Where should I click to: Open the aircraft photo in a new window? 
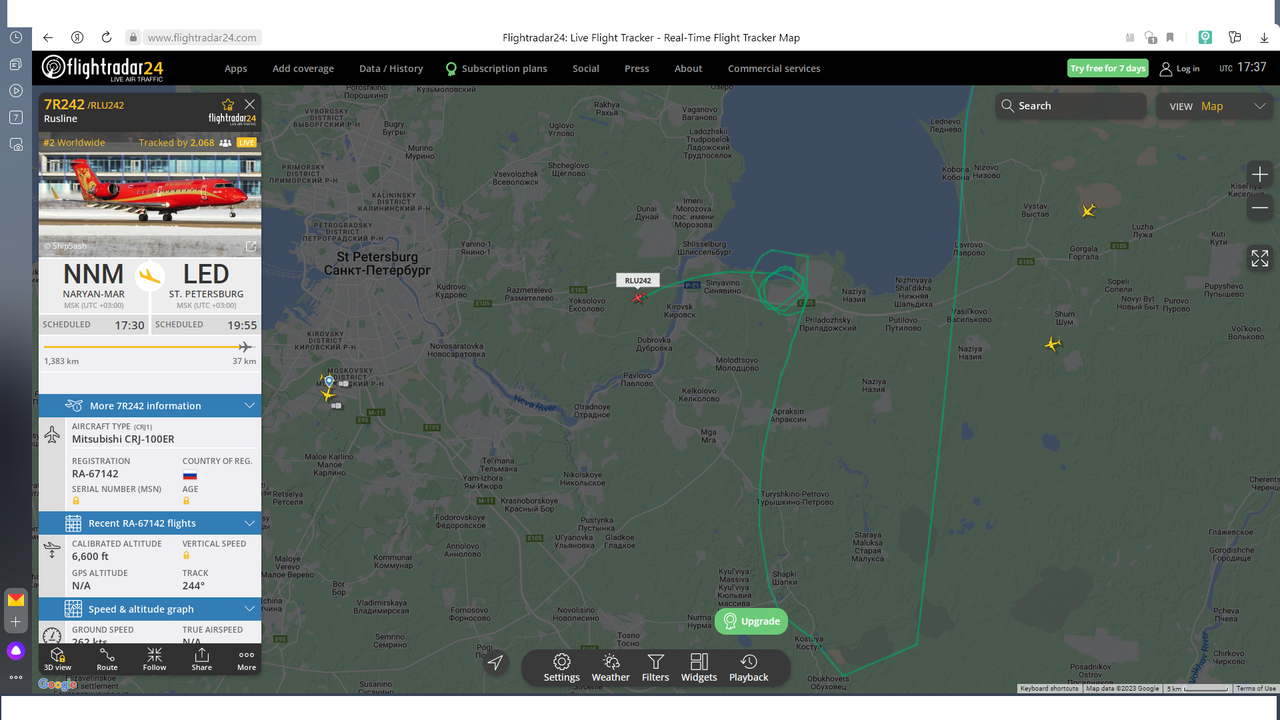(x=250, y=246)
